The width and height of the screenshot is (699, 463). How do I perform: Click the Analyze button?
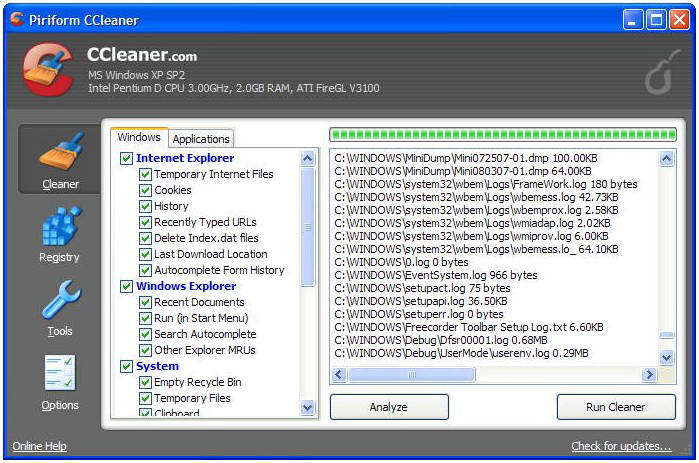(389, 407)
